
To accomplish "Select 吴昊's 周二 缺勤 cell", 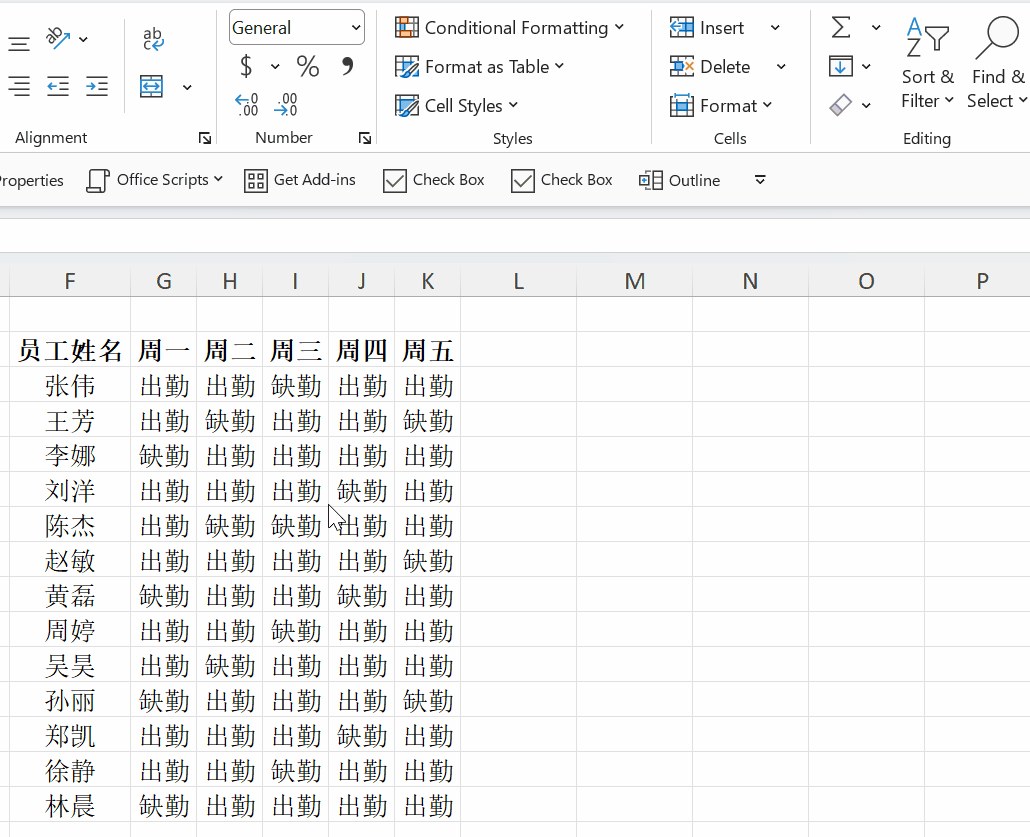I will (229, 665).
